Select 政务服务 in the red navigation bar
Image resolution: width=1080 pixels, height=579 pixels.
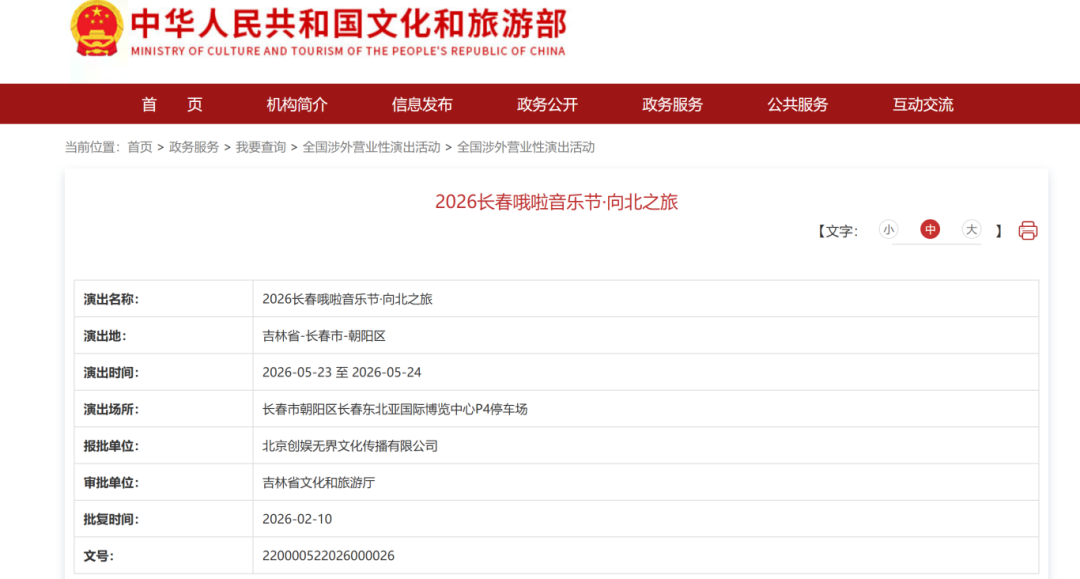(672, 104)
